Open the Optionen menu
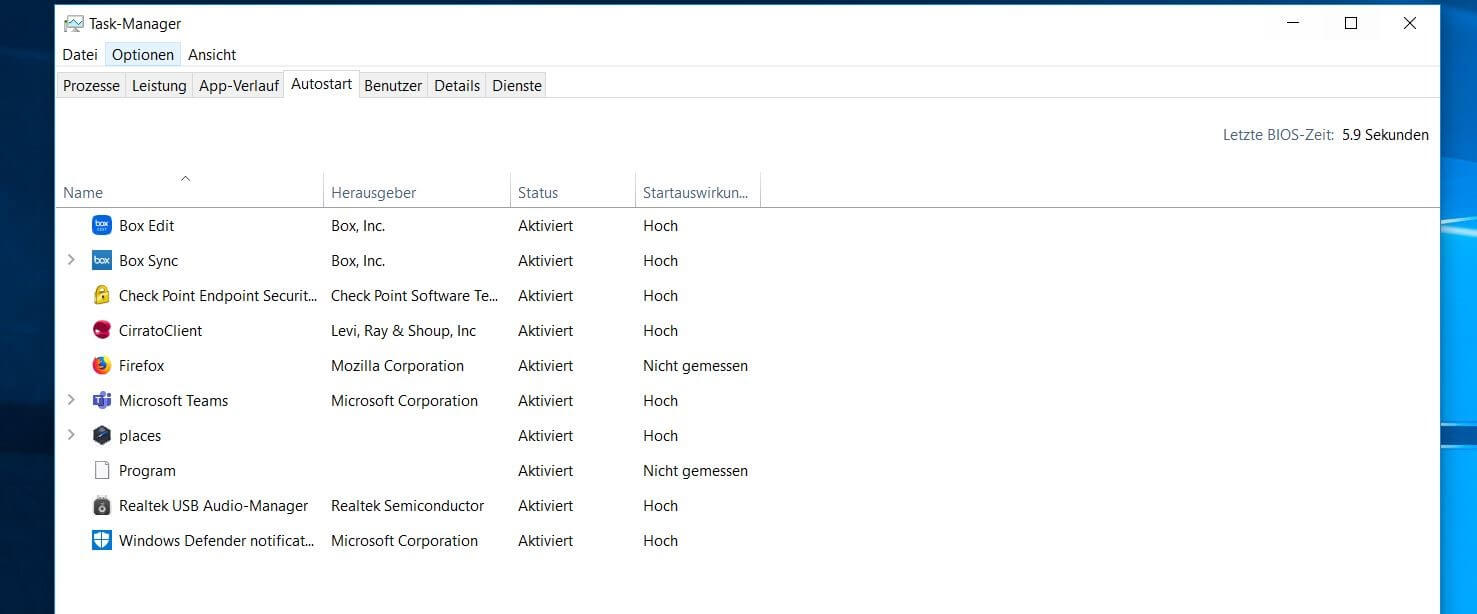This screenshot has height=614, width=1477. (143, 54)
